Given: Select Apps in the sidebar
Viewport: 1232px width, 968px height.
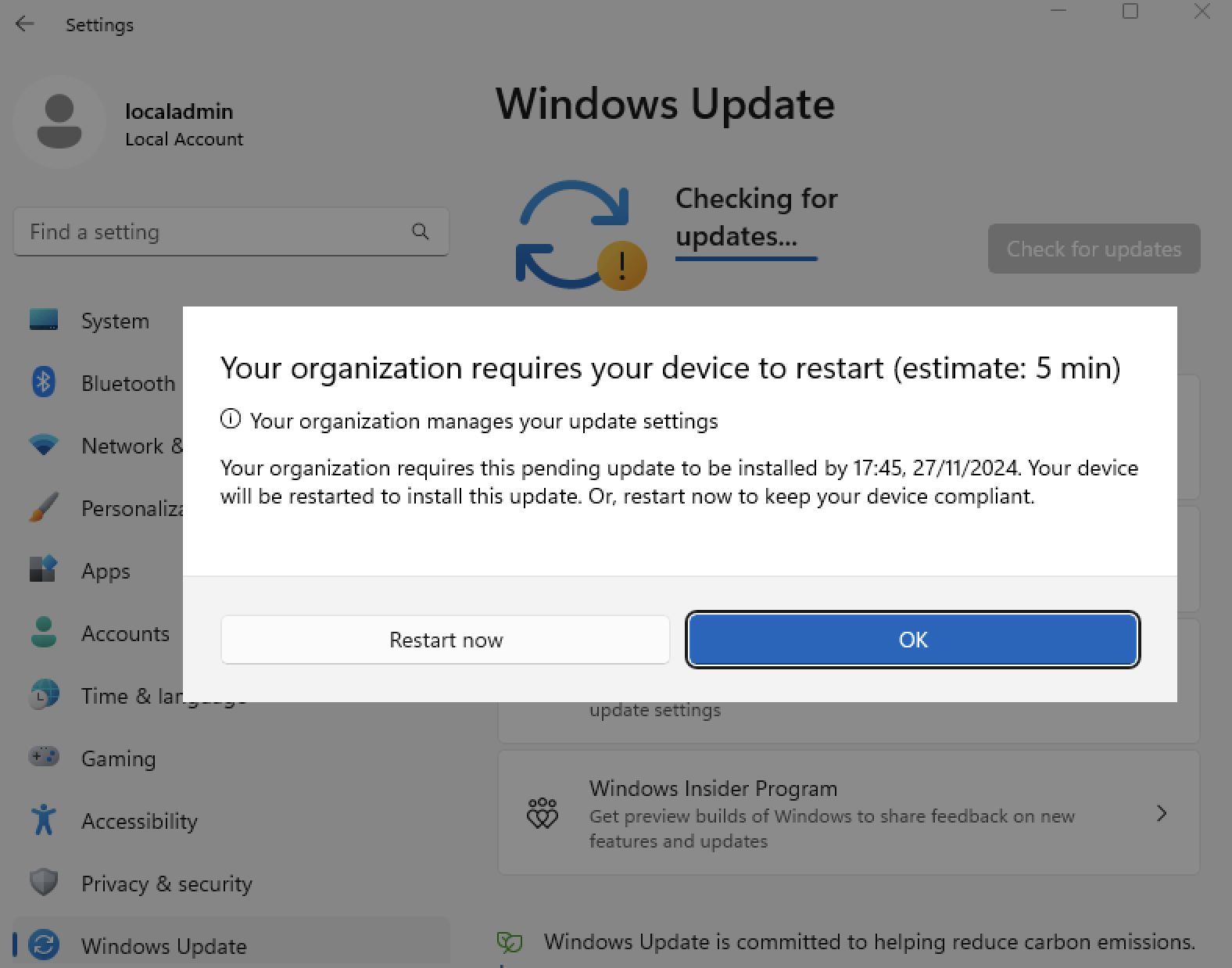Looking at the screenshot, I should (x=106, y=571).
